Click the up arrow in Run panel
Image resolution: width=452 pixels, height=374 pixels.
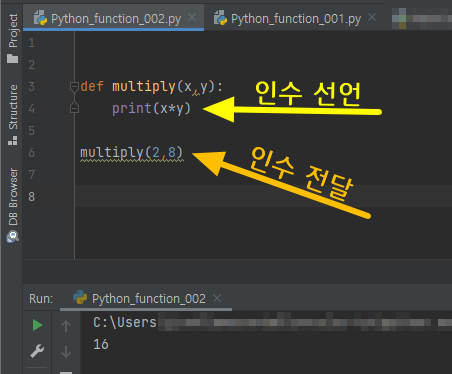66,325
